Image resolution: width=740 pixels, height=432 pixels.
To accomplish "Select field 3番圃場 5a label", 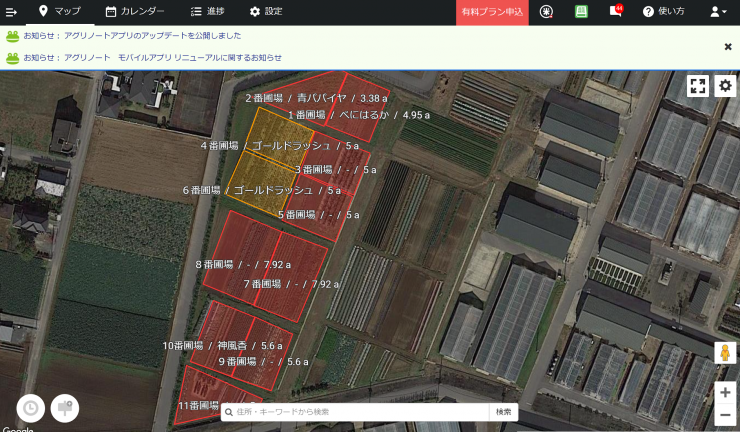I will [x=336, y=169].
